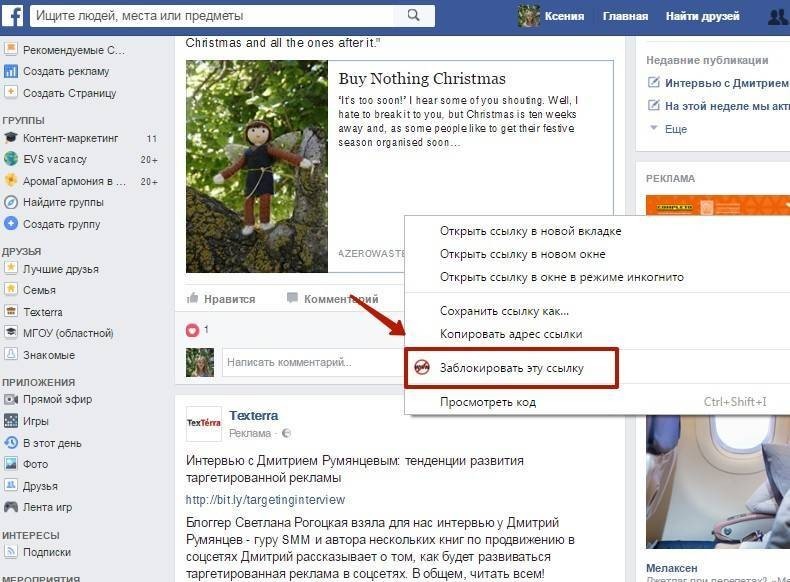This screenshot has height=582, width=790.
Task: Click the Друзья sidebar icon
Action: (11, 485)
